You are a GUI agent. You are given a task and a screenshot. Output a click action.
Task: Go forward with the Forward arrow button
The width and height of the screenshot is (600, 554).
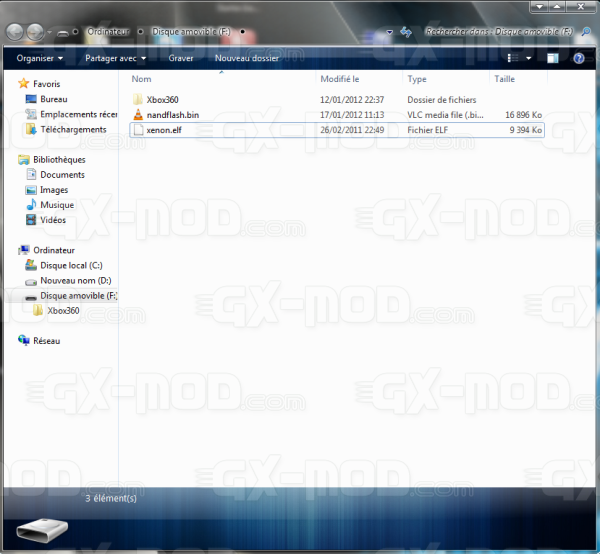point(36,32)
